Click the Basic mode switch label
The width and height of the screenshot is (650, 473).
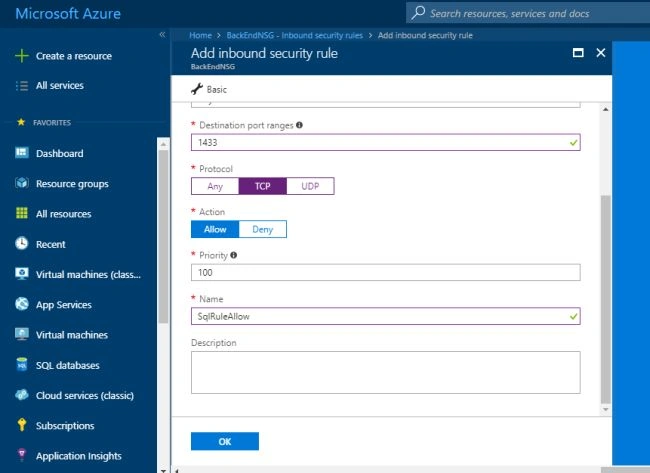click(x=217, y=90)
